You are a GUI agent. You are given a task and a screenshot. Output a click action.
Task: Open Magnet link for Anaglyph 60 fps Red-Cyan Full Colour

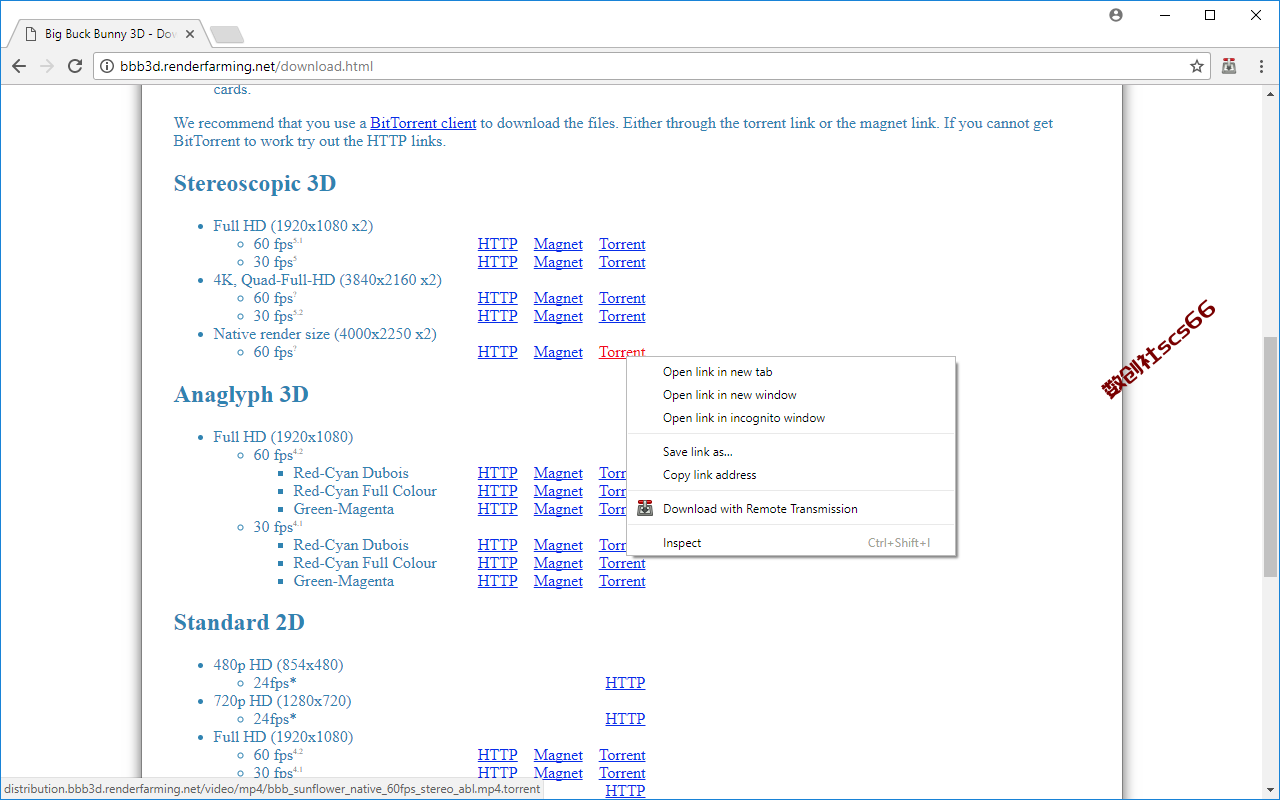click(x=558, y=491)
